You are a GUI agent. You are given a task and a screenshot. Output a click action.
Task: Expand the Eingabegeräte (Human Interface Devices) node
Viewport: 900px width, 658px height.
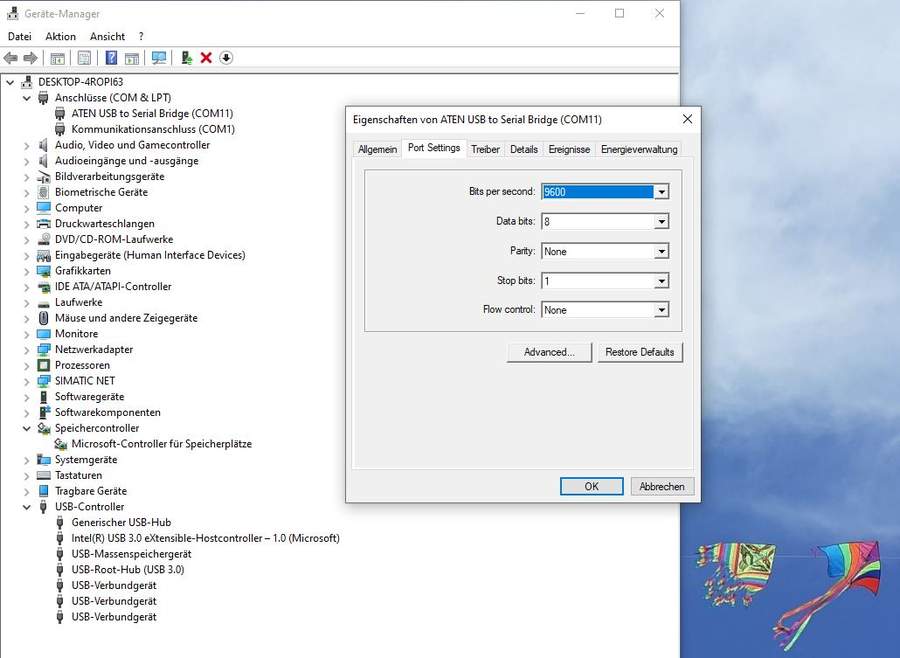tap(26, 256)
